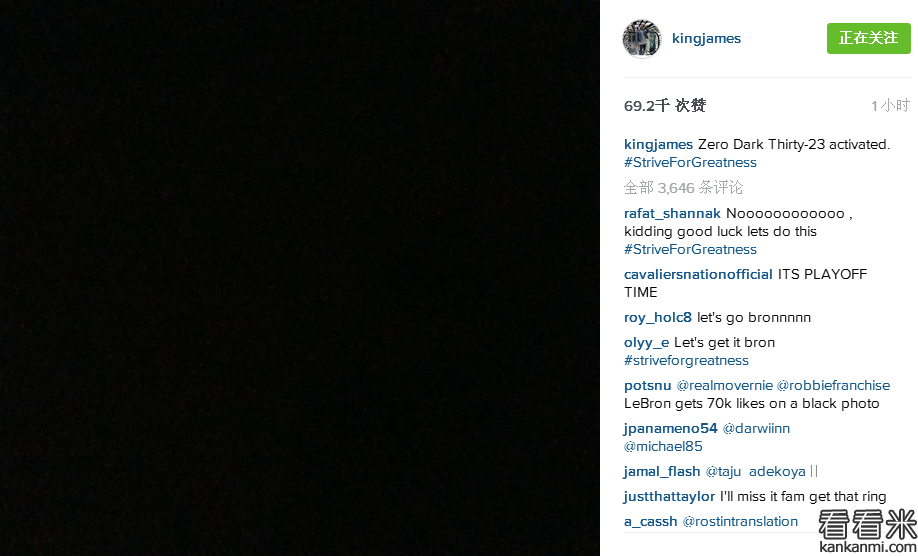Viewport: 918px width, 556px height.
Task: Open kingjames profile avatar picture
Action: [x=642, y=39]
